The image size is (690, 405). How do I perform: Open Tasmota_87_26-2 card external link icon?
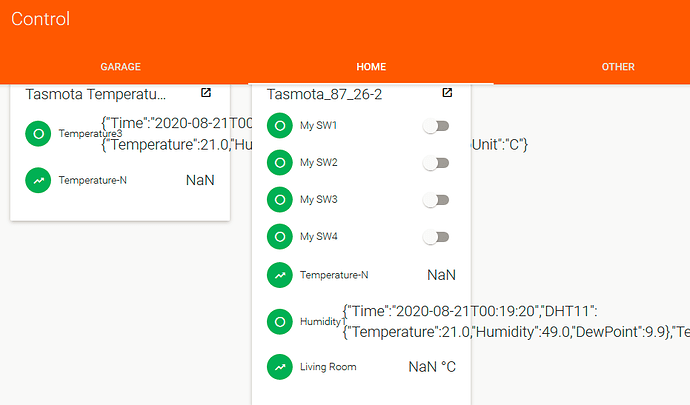click(x=447, y=92)
